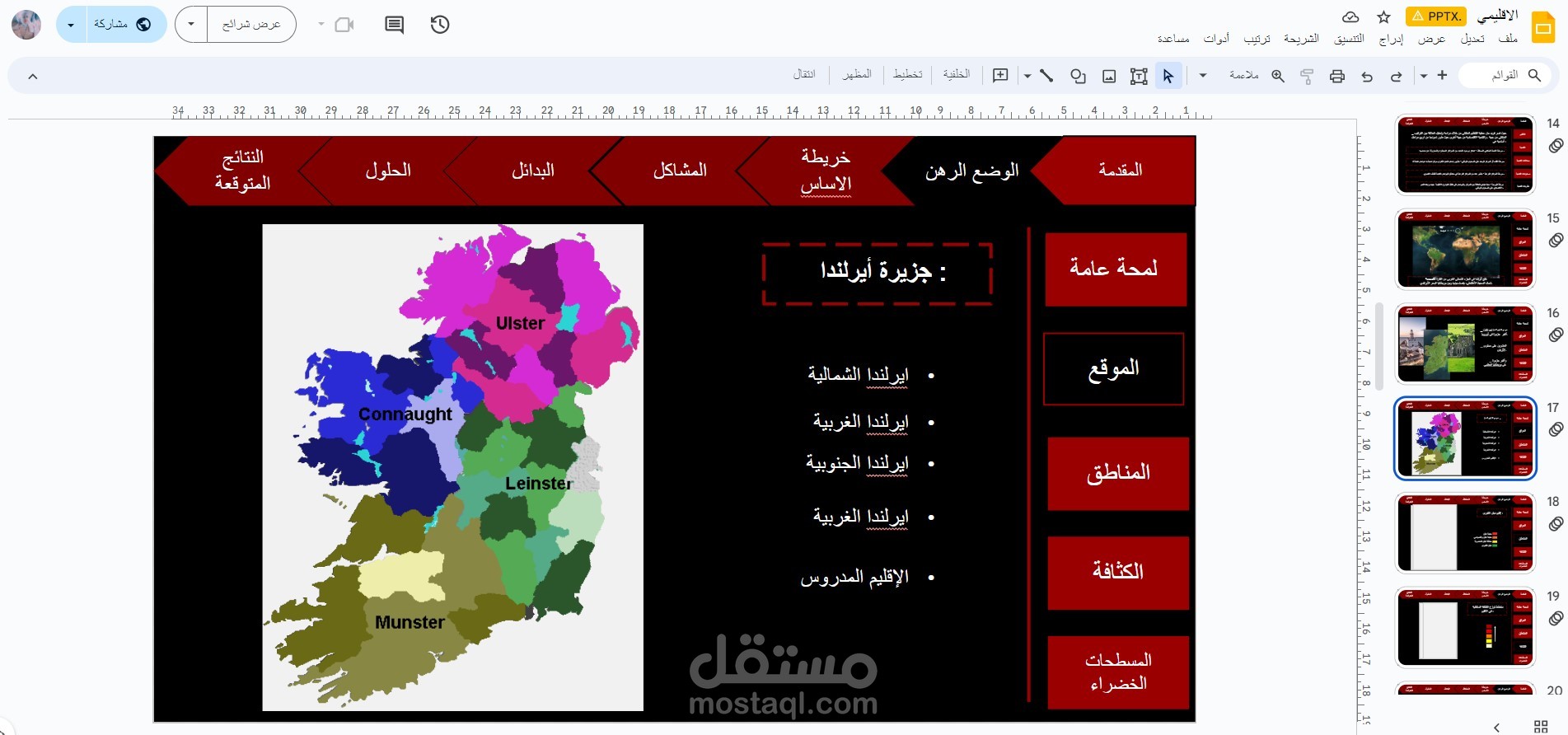Add a comment using toolbar icon

pos(1000,76)
